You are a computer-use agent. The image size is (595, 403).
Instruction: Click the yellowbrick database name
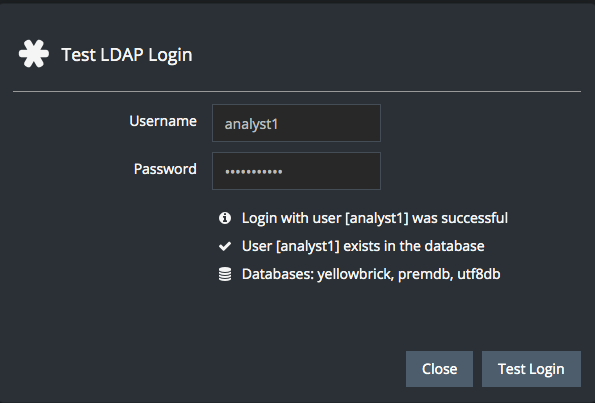coord(355,274)
